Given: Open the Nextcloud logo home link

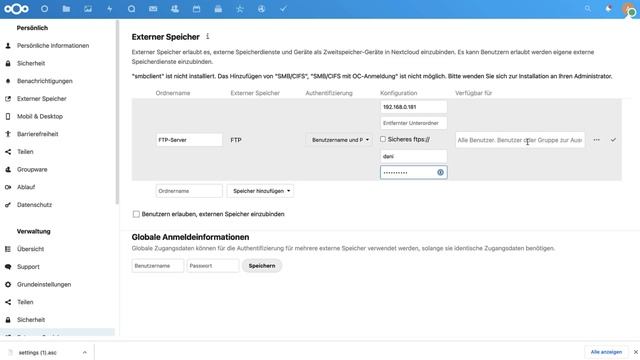Looking at the screenshot, I should [16, 9].
